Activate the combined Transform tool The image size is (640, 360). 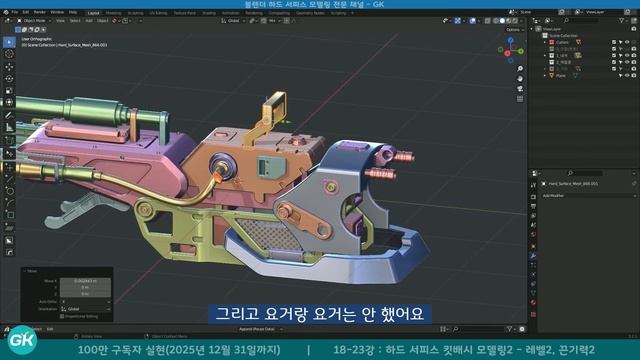click(x=9, y=102)
